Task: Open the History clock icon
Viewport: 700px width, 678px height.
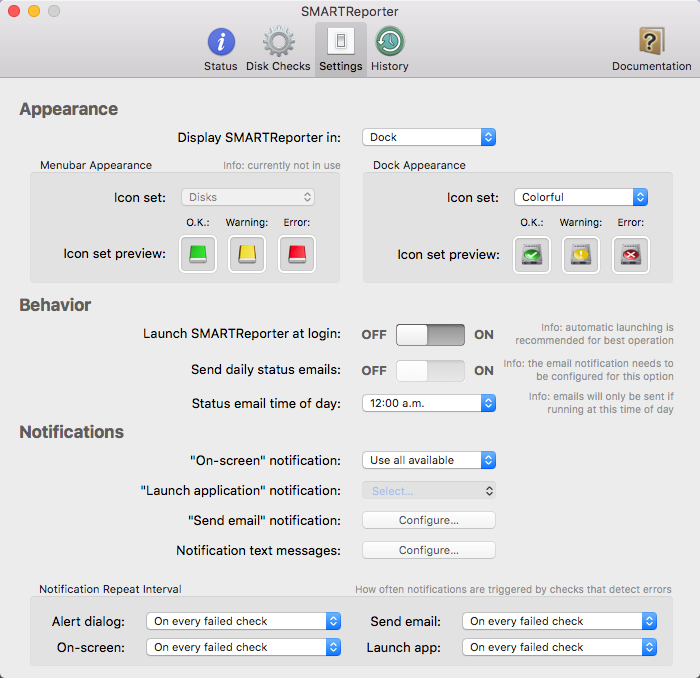Action: [x=390, y=42]
